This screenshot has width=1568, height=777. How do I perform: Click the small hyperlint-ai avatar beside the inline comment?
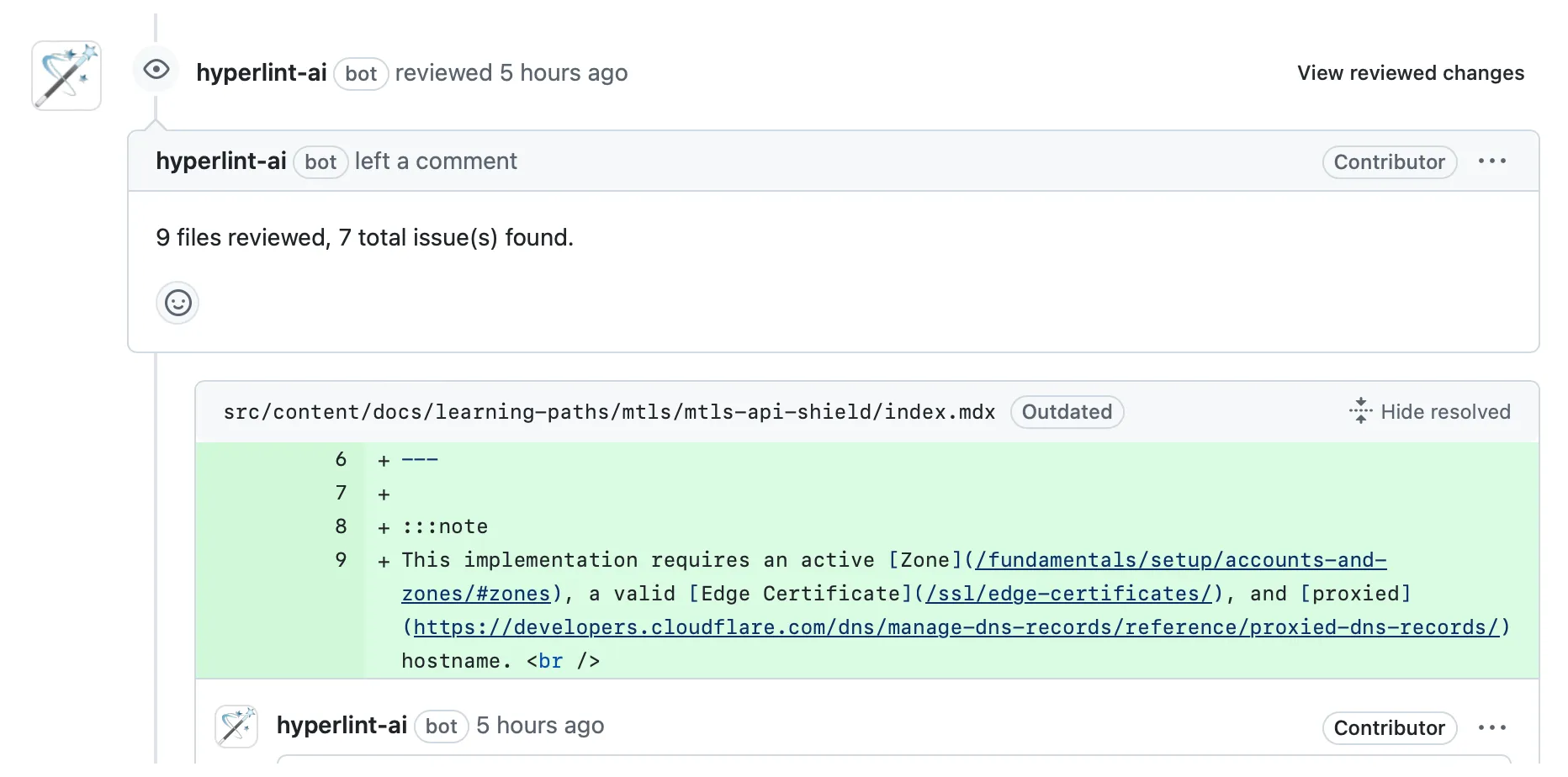pos(236,727)
